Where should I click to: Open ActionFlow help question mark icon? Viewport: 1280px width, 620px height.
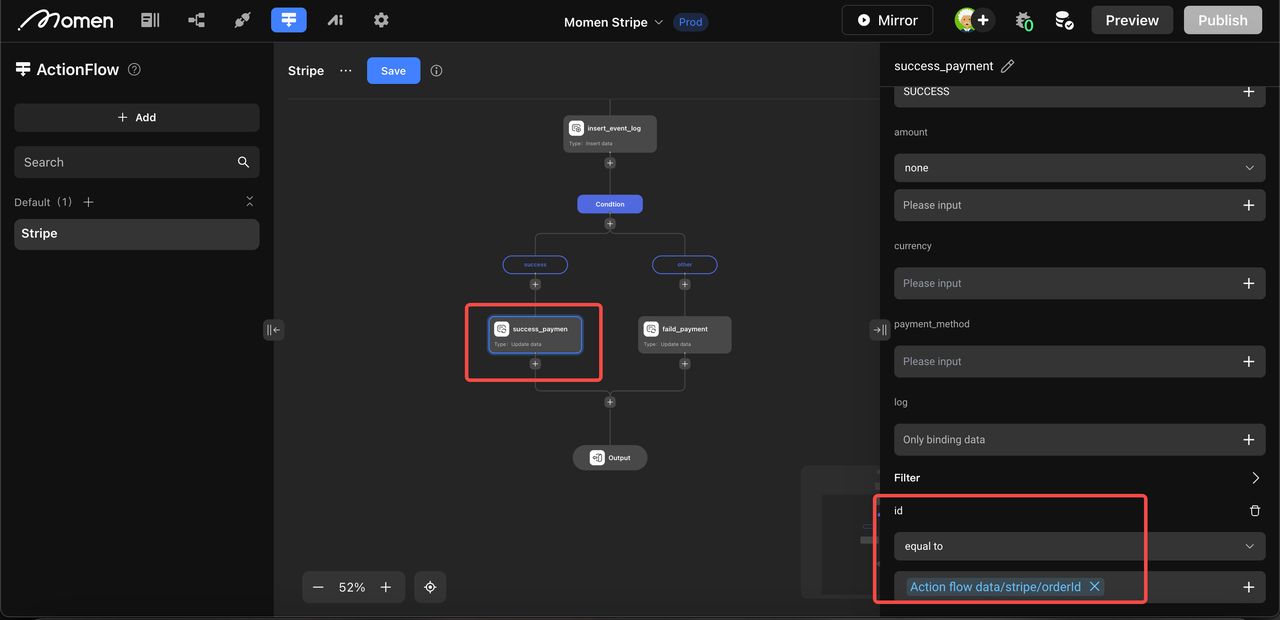135,70
